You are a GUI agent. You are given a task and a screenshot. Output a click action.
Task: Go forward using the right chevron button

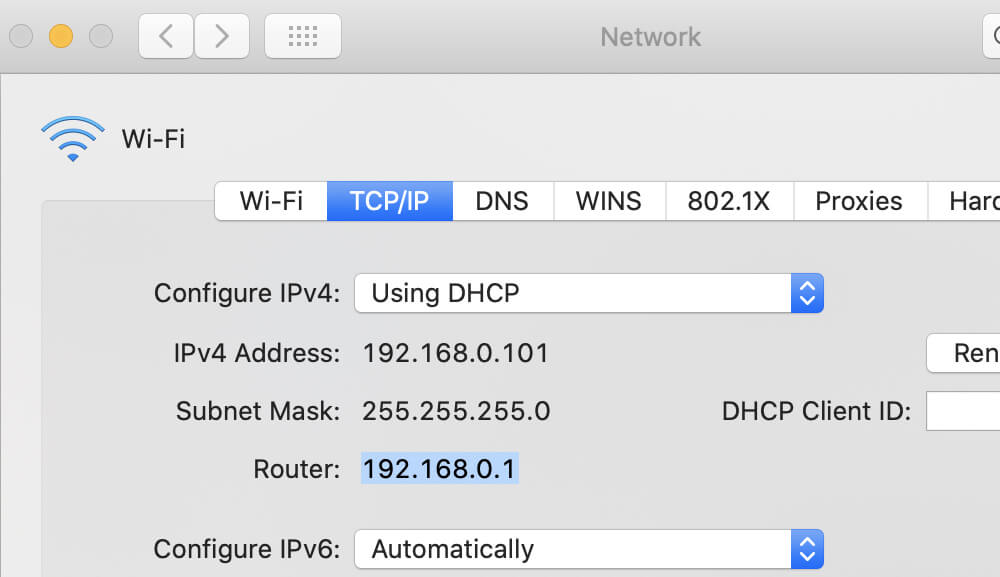(x=221, y=37)
